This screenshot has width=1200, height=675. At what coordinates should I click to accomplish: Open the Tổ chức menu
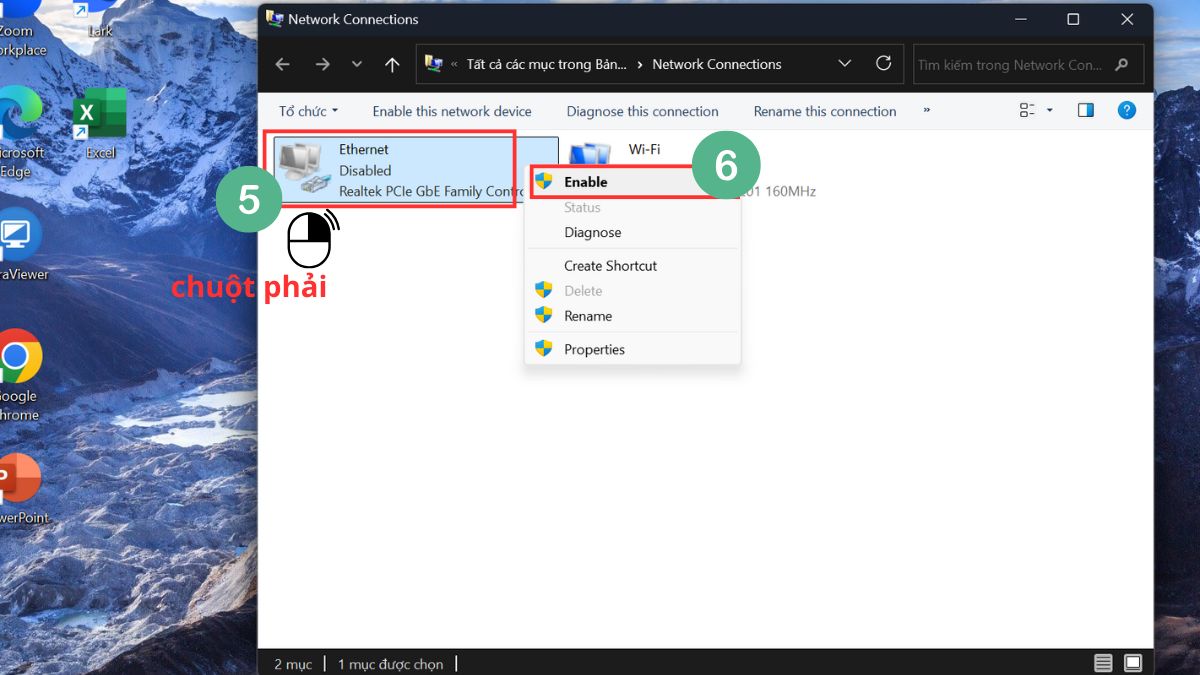click(308, 111)
